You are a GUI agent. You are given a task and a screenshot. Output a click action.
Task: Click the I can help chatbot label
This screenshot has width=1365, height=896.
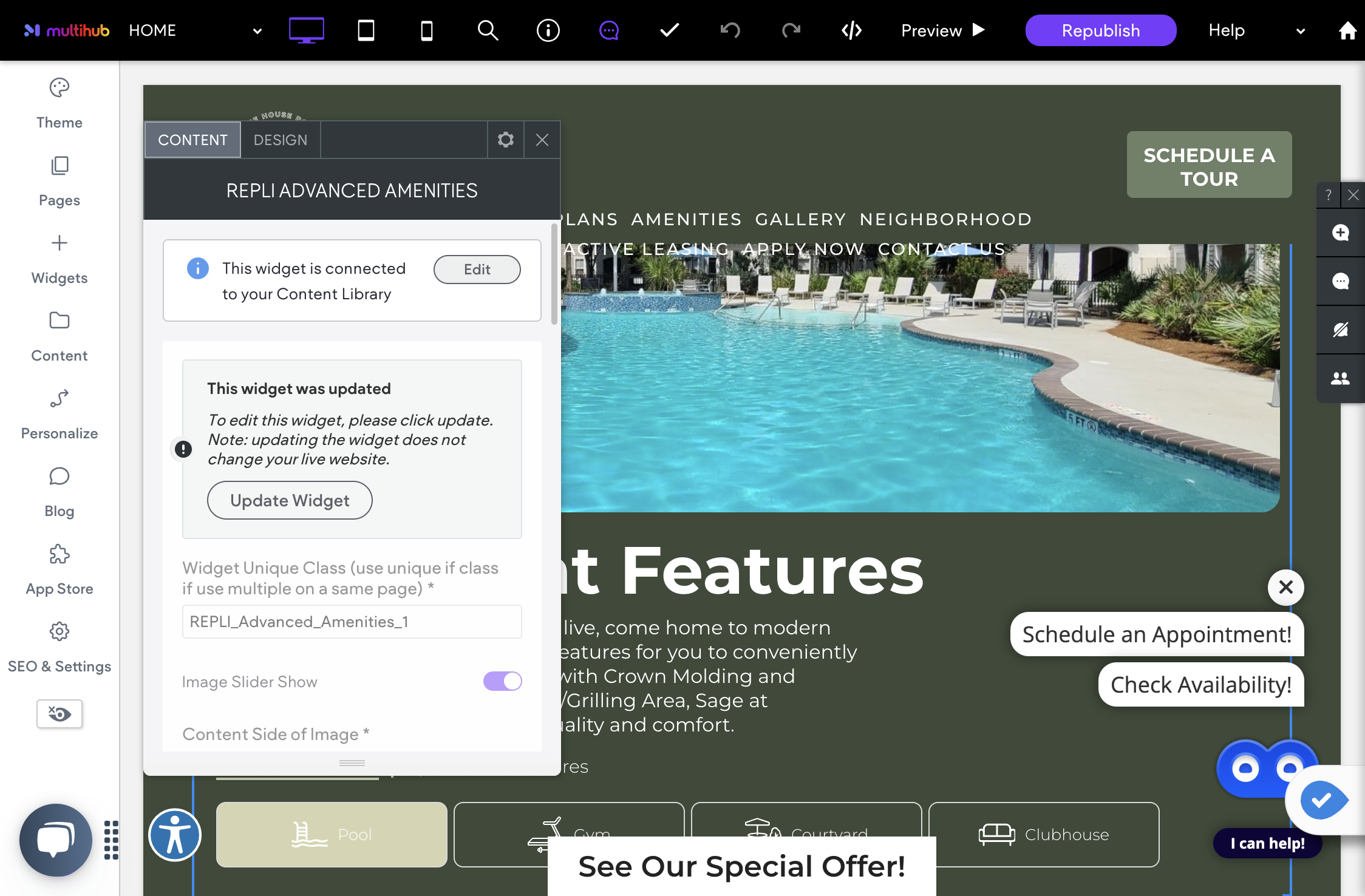click(x=1267, y=843)
